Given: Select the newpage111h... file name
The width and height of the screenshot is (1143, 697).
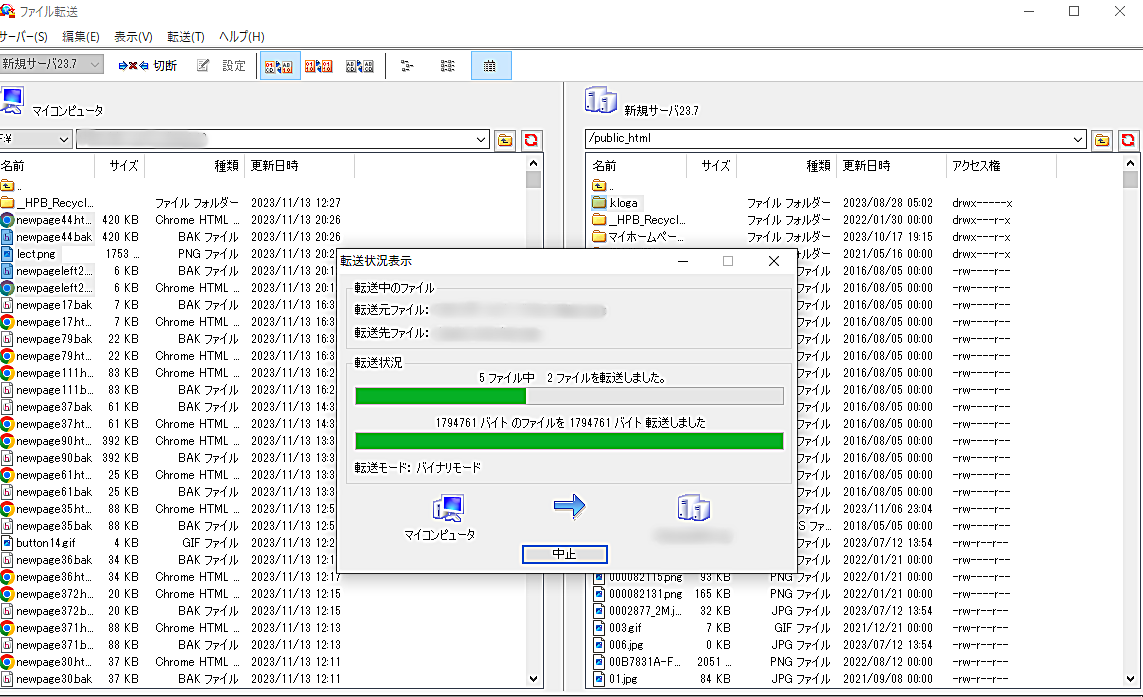Looking at the screenshot, I should pyautogui.click(x=55, y=373).
